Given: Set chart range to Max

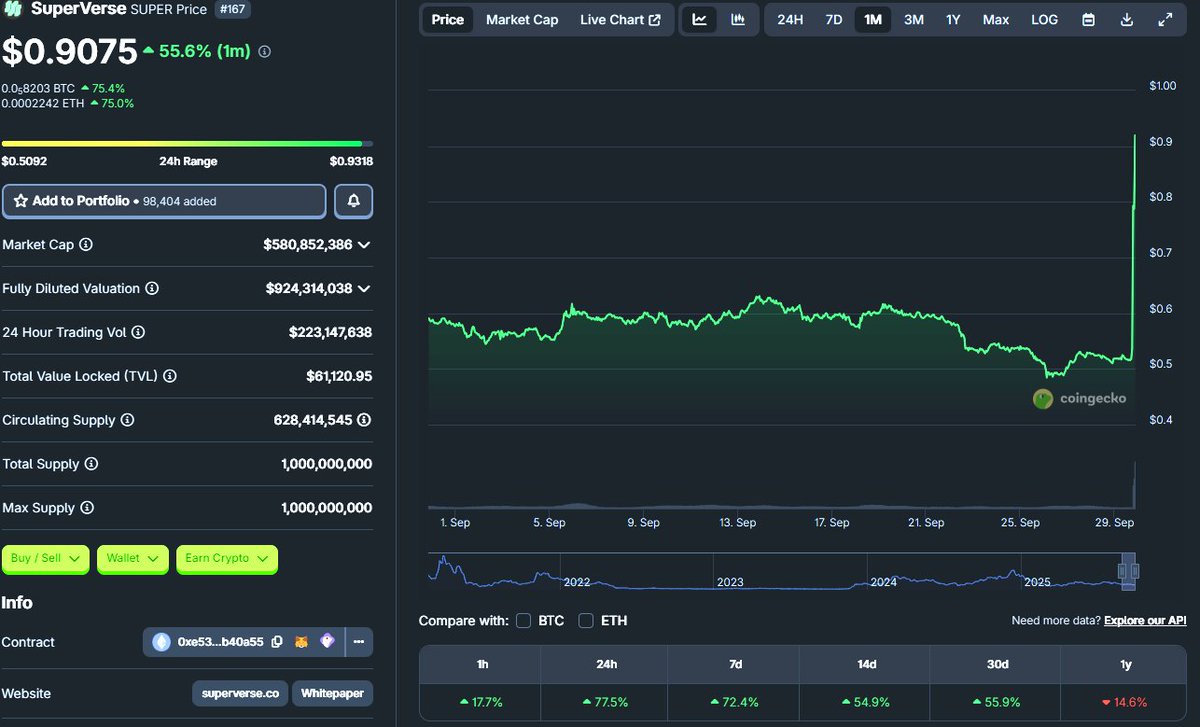Looking at the screenshot, I should click(996, 20).
